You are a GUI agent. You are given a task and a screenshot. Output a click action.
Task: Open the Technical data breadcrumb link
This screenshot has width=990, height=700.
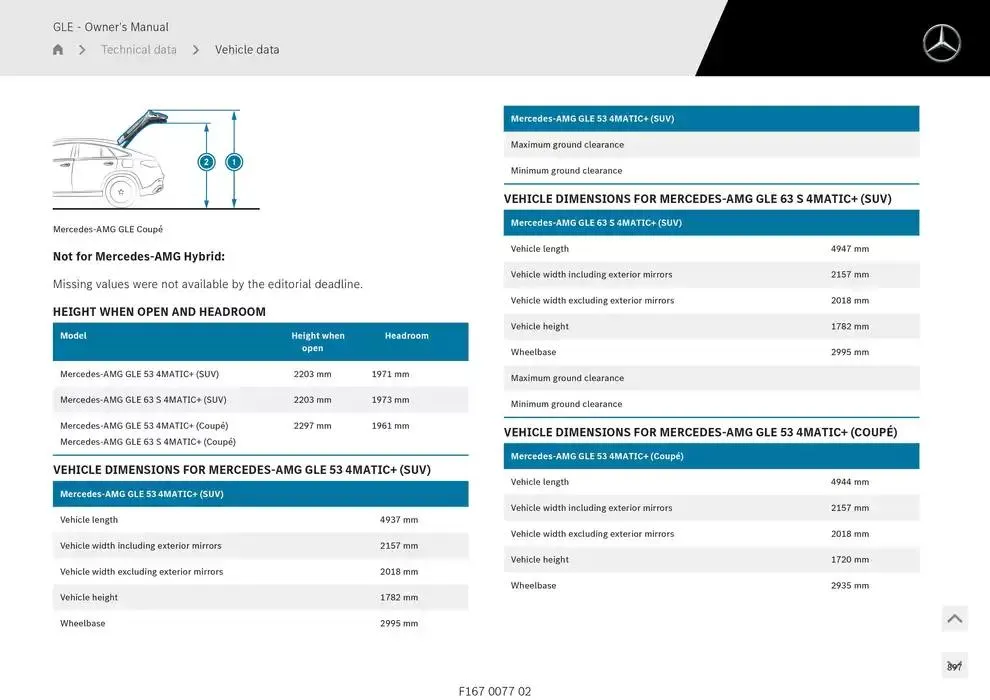coord(139,50)
